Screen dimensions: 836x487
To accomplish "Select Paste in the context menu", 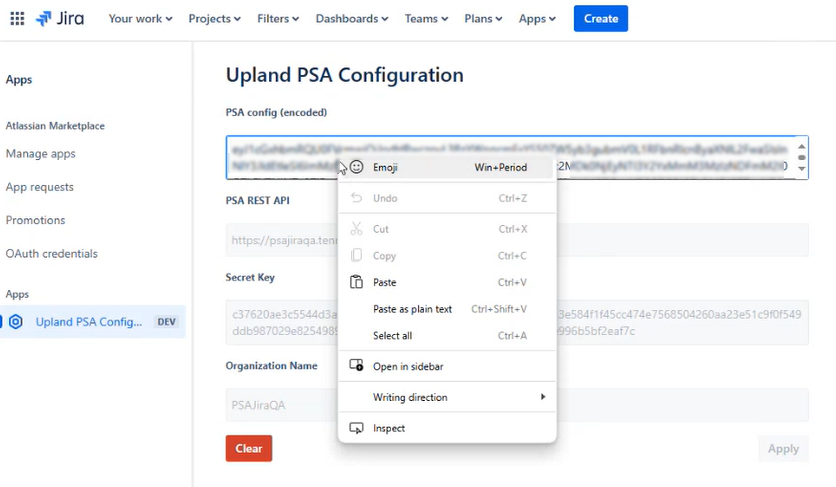I will tap(447, 282).
